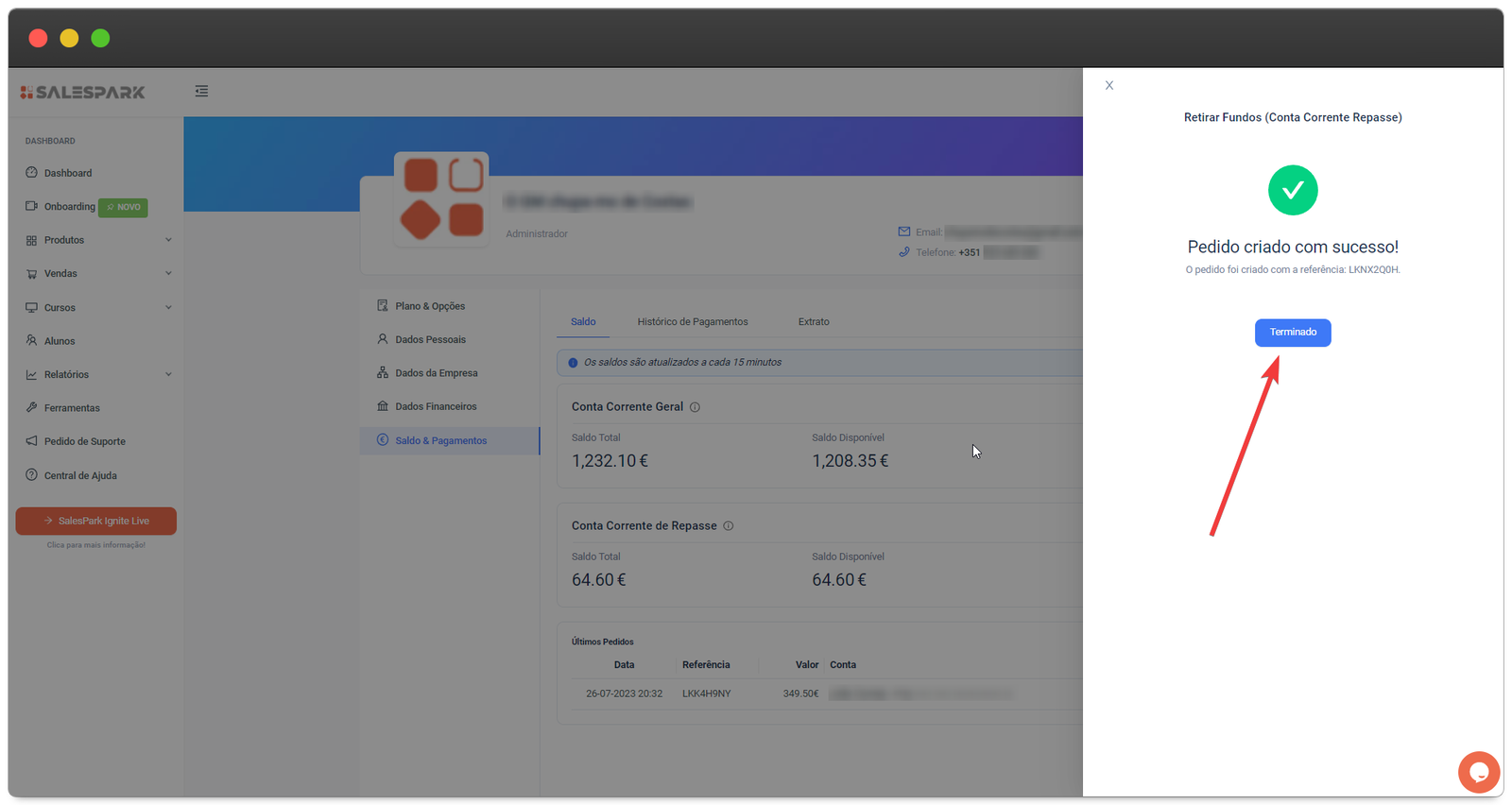Click the Cursos monitor icon
1512x805 pixels.
click(31, 307)
